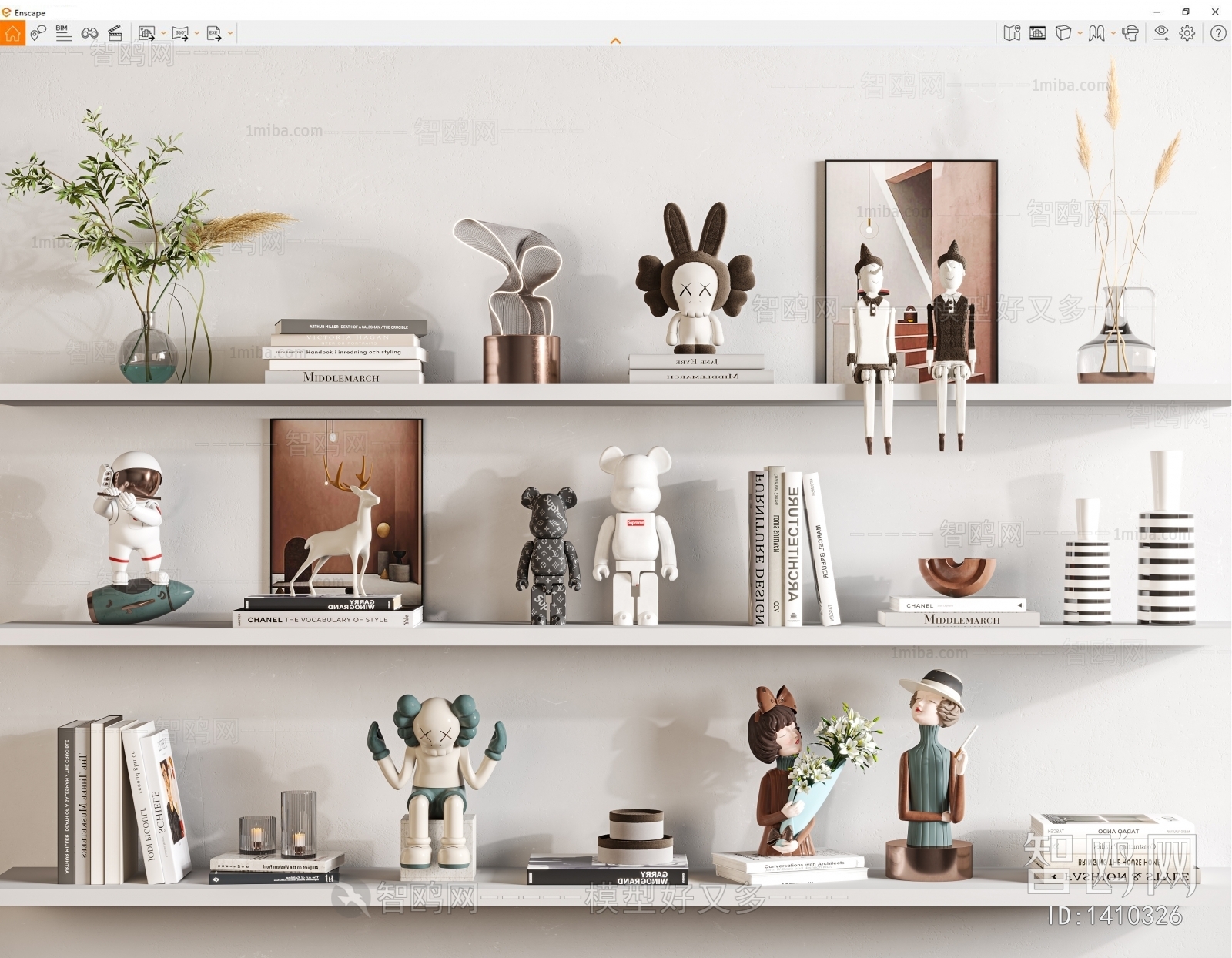
Task: Expand the Rendering Style dropdown arrow
Action: click(x=1080, y=33)
